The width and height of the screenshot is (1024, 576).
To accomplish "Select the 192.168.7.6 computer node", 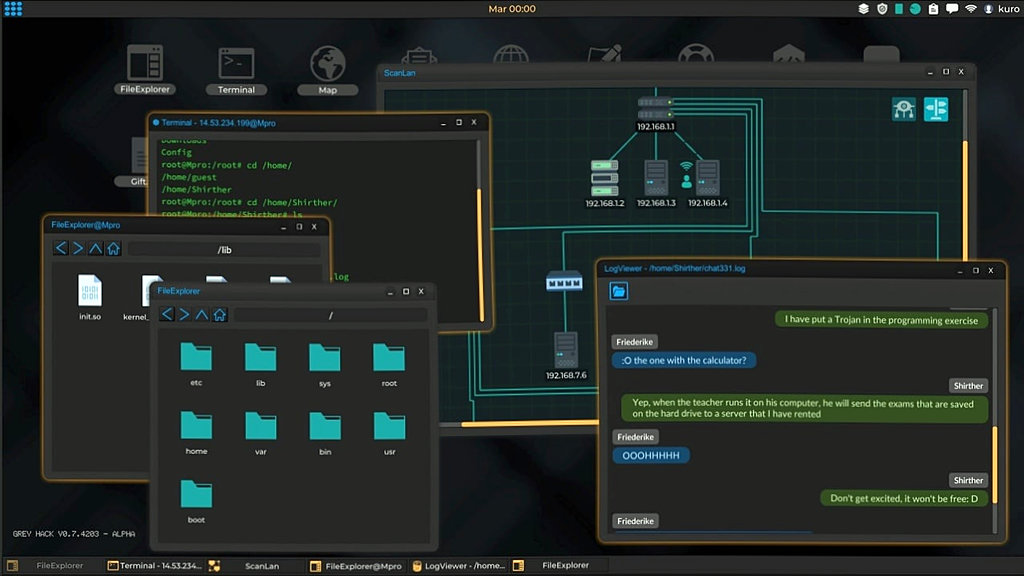I will [566, 355].
